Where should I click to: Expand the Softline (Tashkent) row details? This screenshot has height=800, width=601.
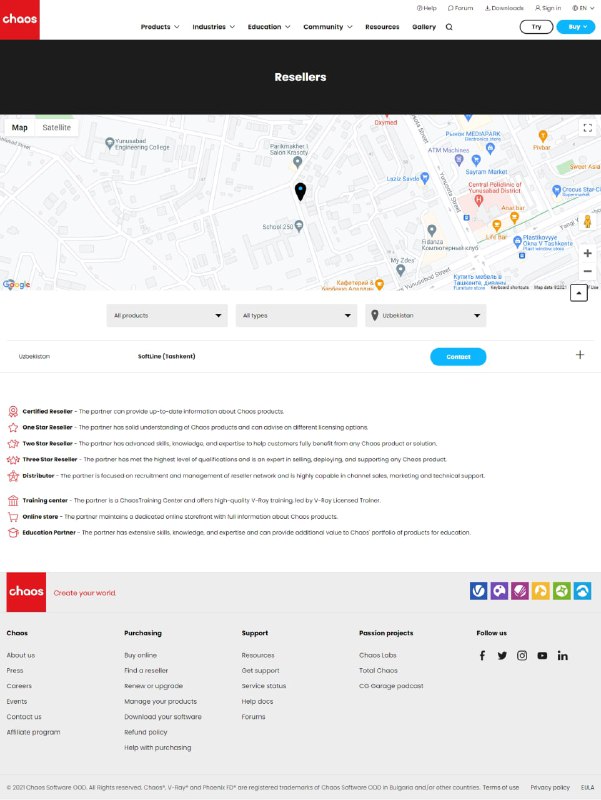pos(580,355)
